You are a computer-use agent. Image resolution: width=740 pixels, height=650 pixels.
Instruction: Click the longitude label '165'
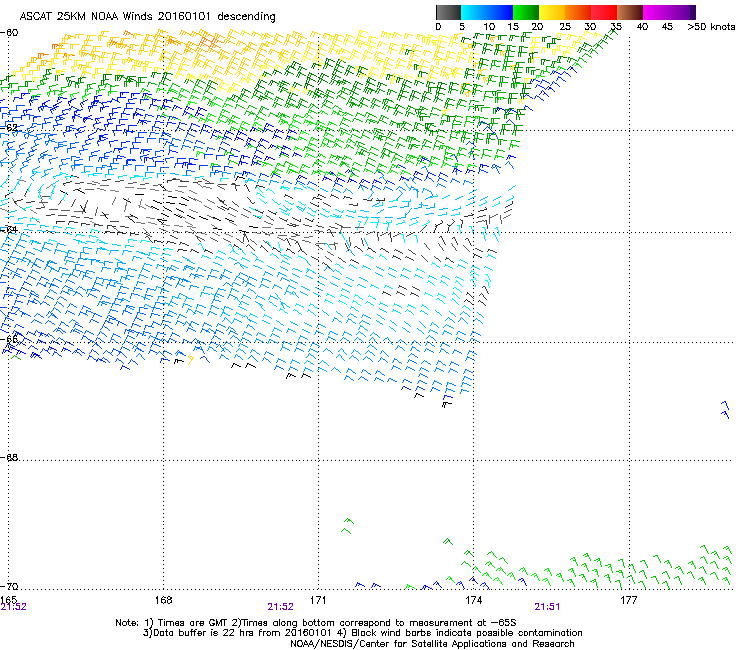(8, 600)
